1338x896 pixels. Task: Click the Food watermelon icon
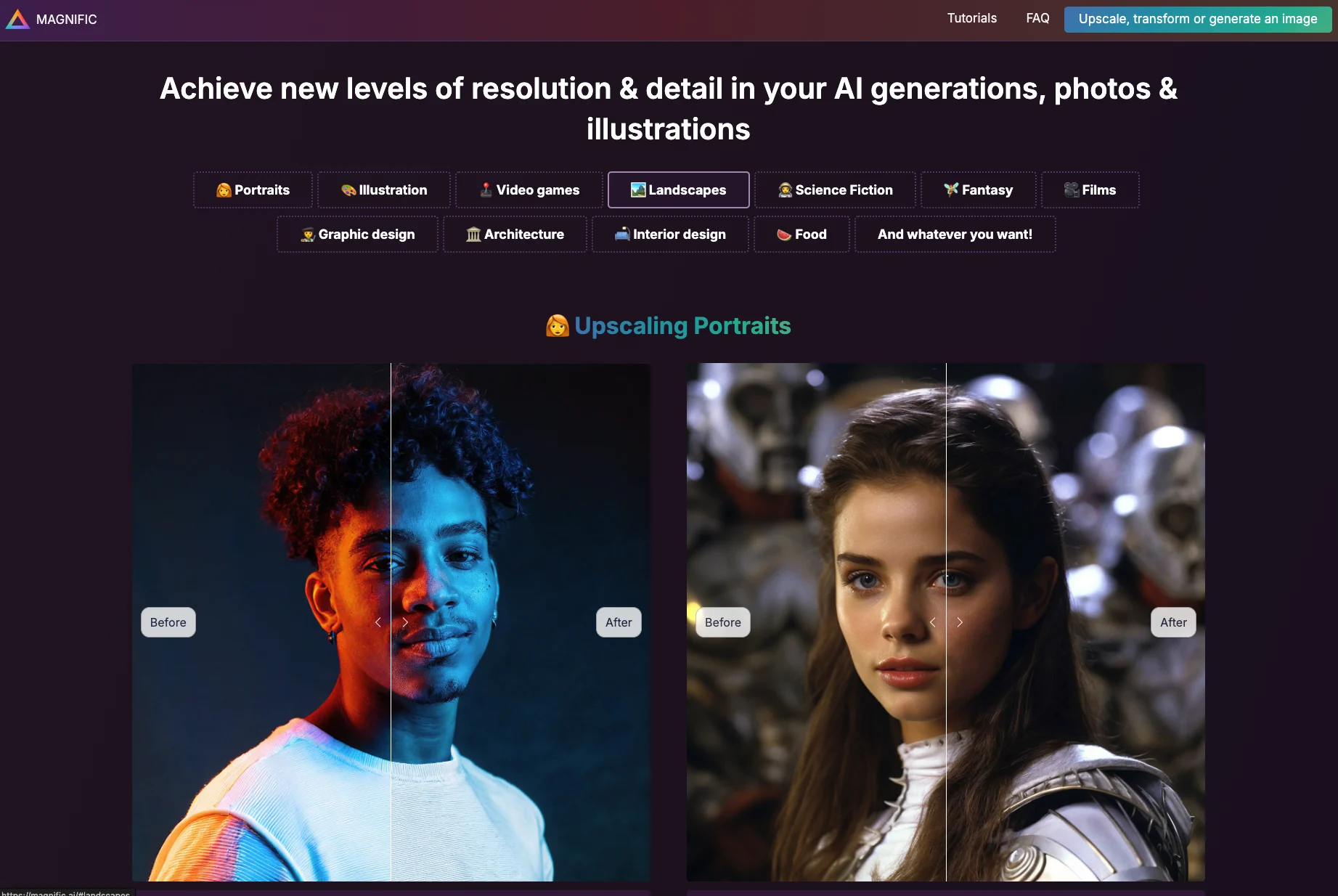(784, 235)
